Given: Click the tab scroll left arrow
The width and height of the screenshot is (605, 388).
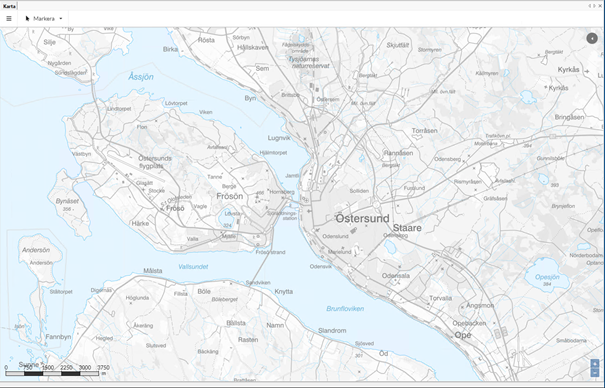Looking at the screenshot, I should click(x=590, y=6).
